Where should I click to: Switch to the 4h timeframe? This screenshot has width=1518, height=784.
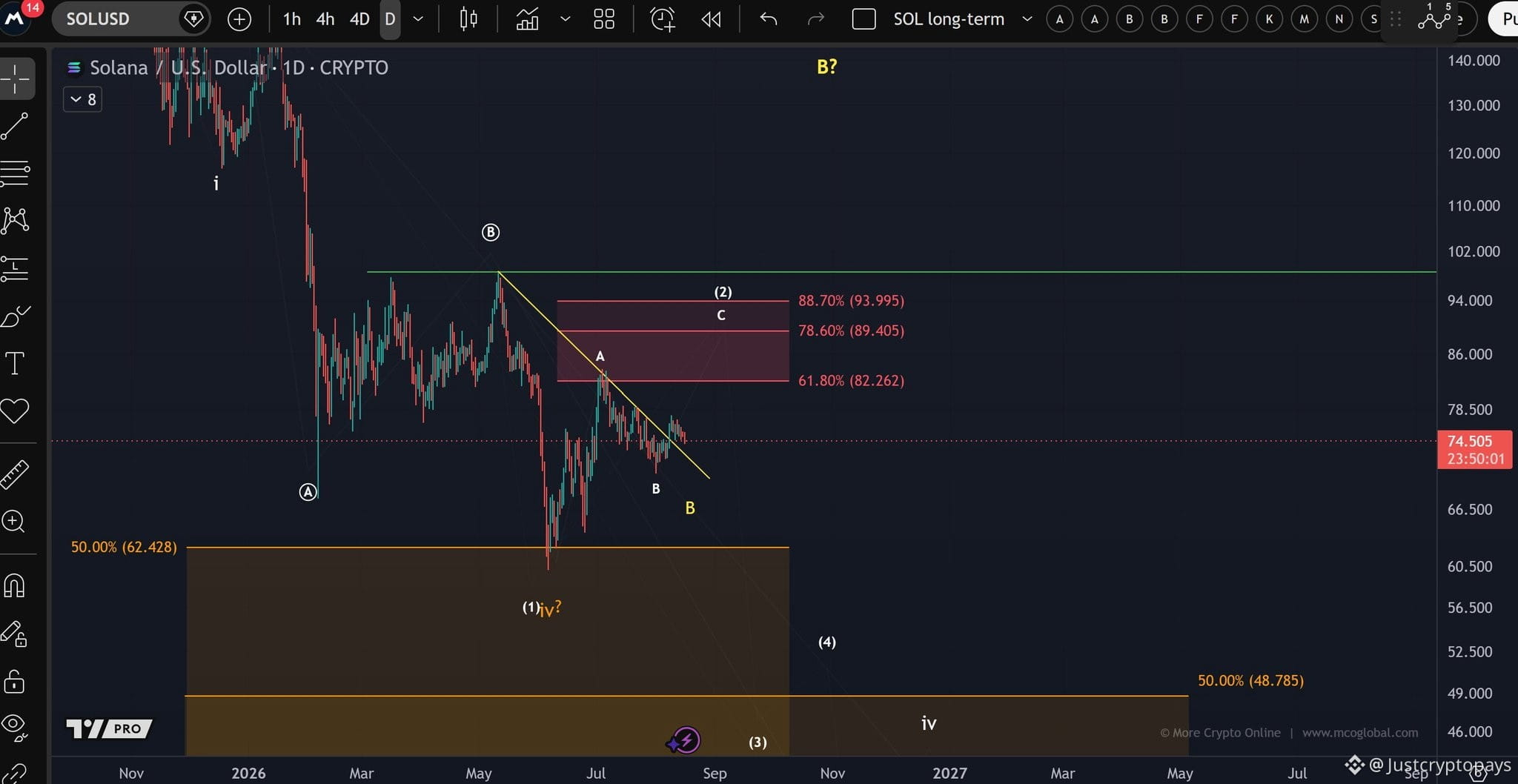click(325, 19)
